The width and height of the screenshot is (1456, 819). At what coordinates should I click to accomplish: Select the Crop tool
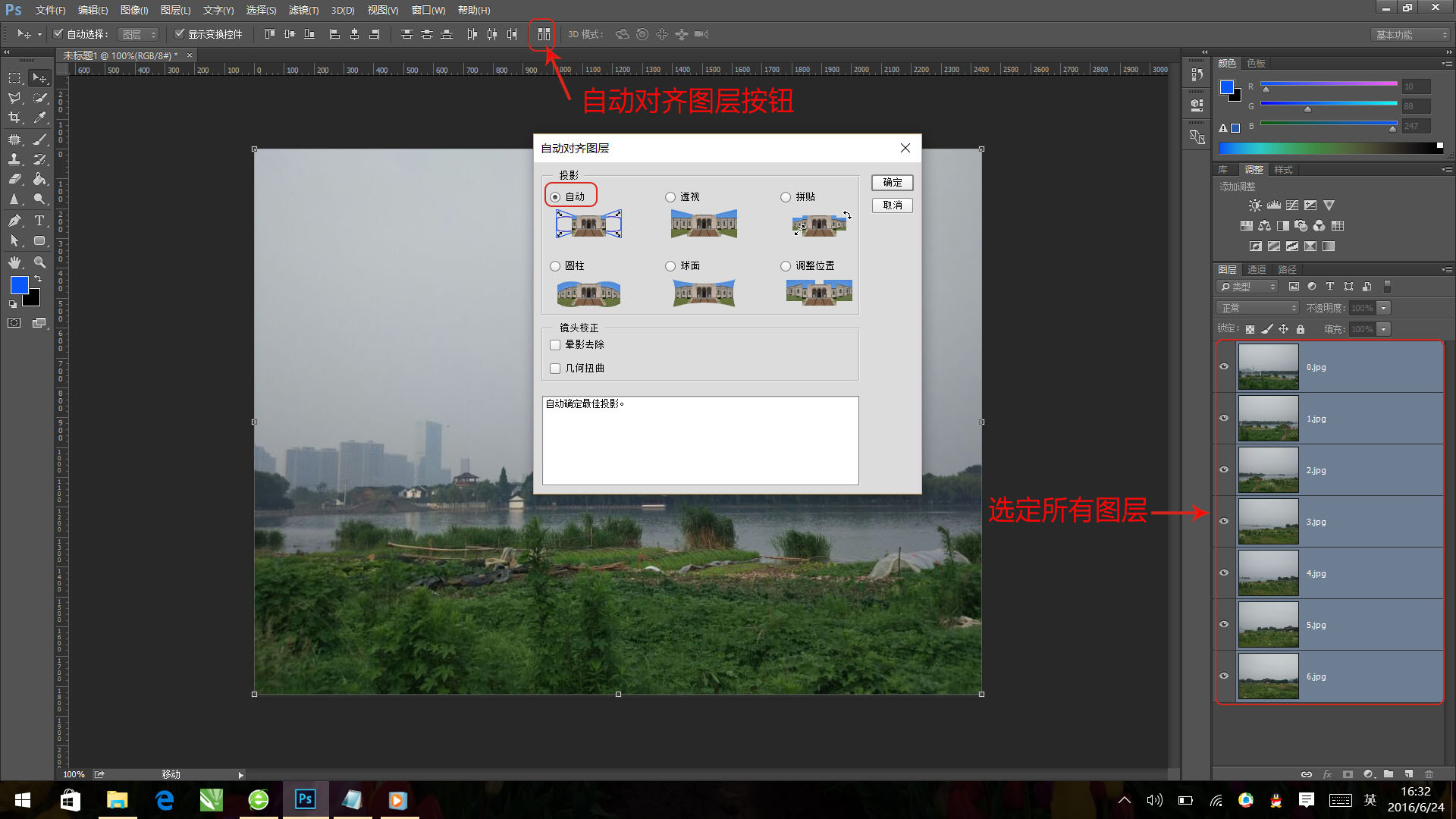[x=14, y=118]
